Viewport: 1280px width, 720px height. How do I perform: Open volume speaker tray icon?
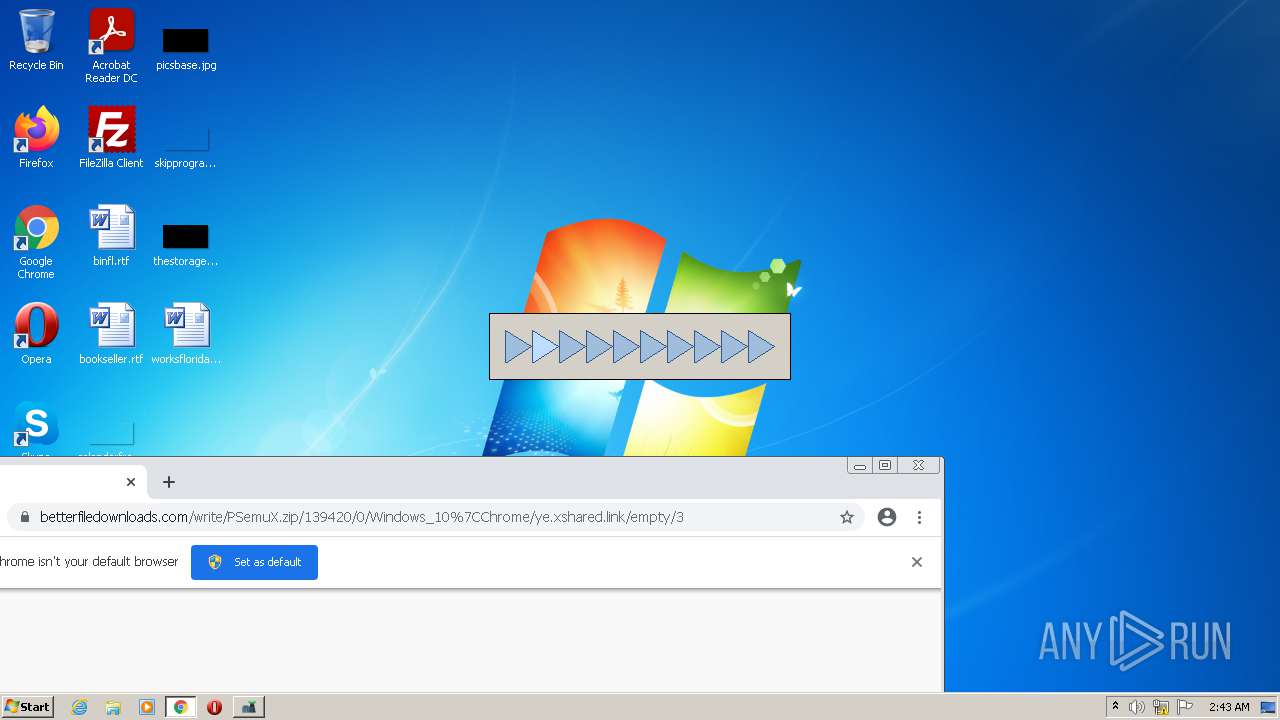coord(1136,707)
